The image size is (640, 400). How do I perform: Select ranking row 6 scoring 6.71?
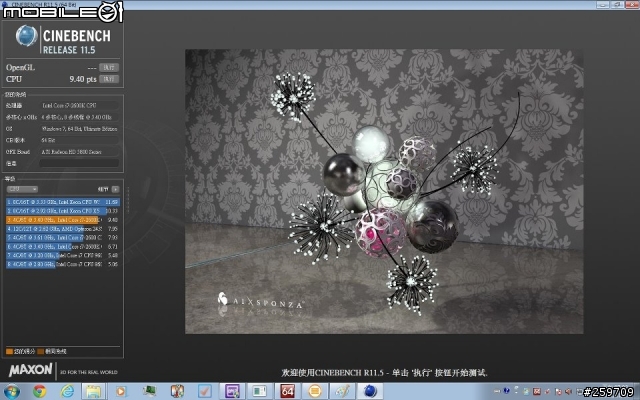(x=63, y=246)
